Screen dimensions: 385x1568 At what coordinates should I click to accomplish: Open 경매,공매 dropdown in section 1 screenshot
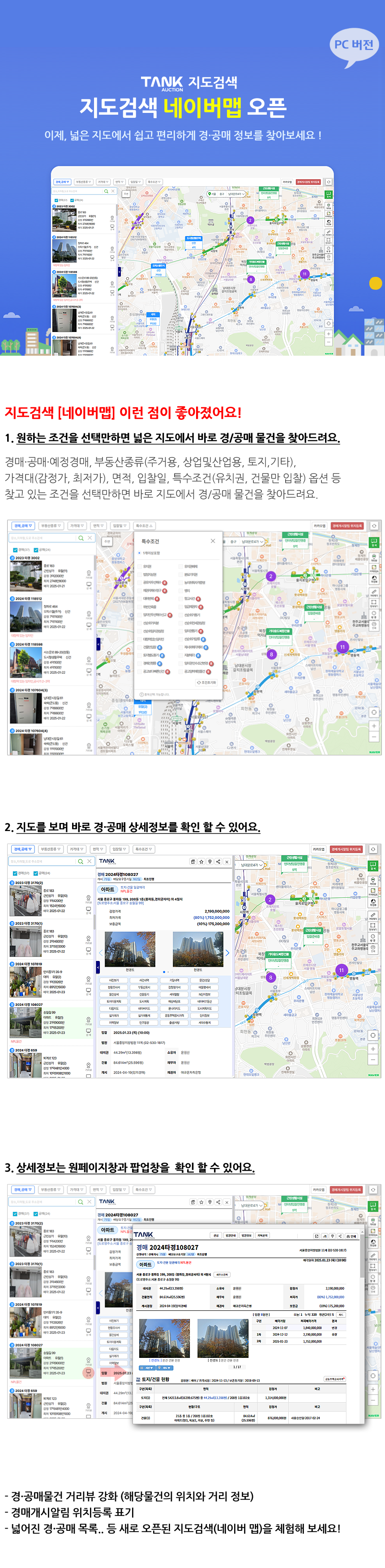tap(23, 526)
